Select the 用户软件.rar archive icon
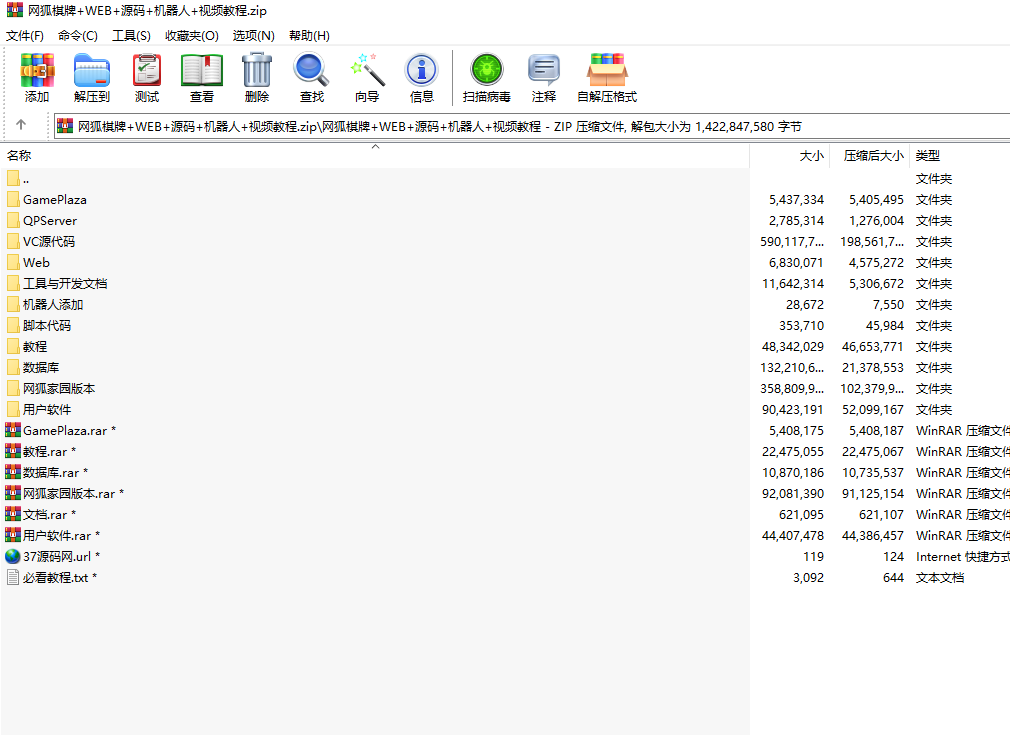1010x735 pixels. 13,535
